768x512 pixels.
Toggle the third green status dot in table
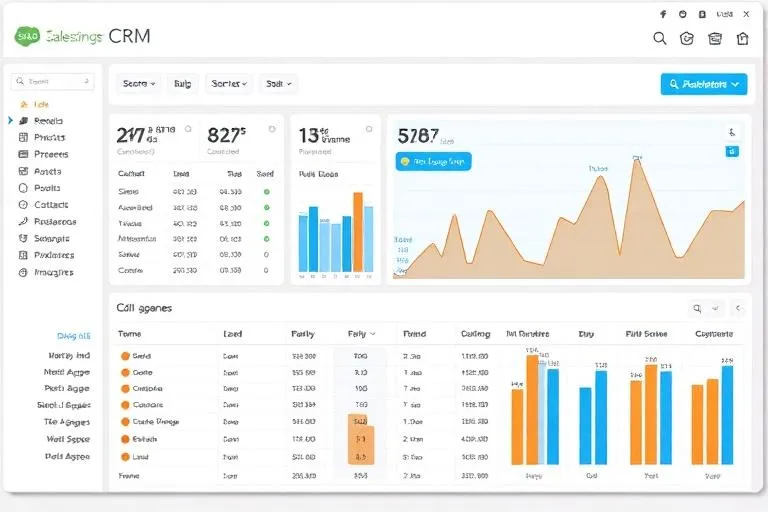point(266,223)
